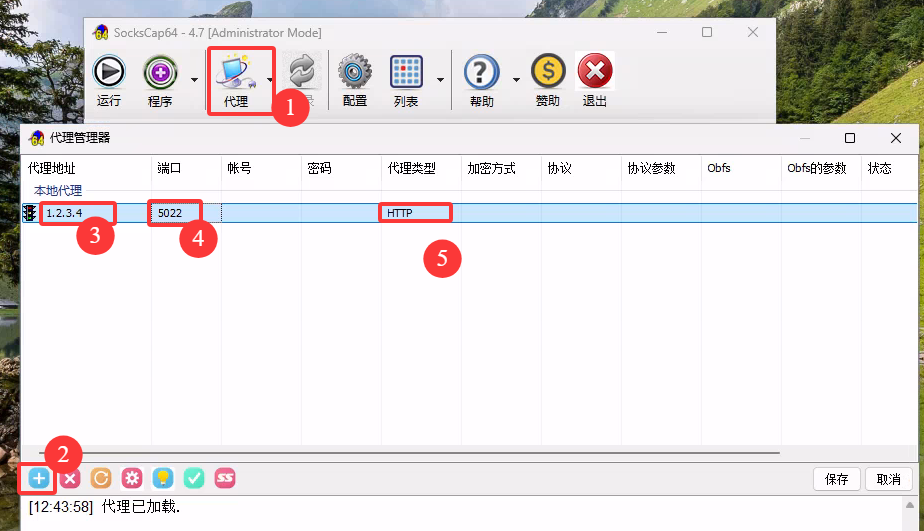
Task: Click the orange refresh proxy icon
Action: tap(101, 478)
